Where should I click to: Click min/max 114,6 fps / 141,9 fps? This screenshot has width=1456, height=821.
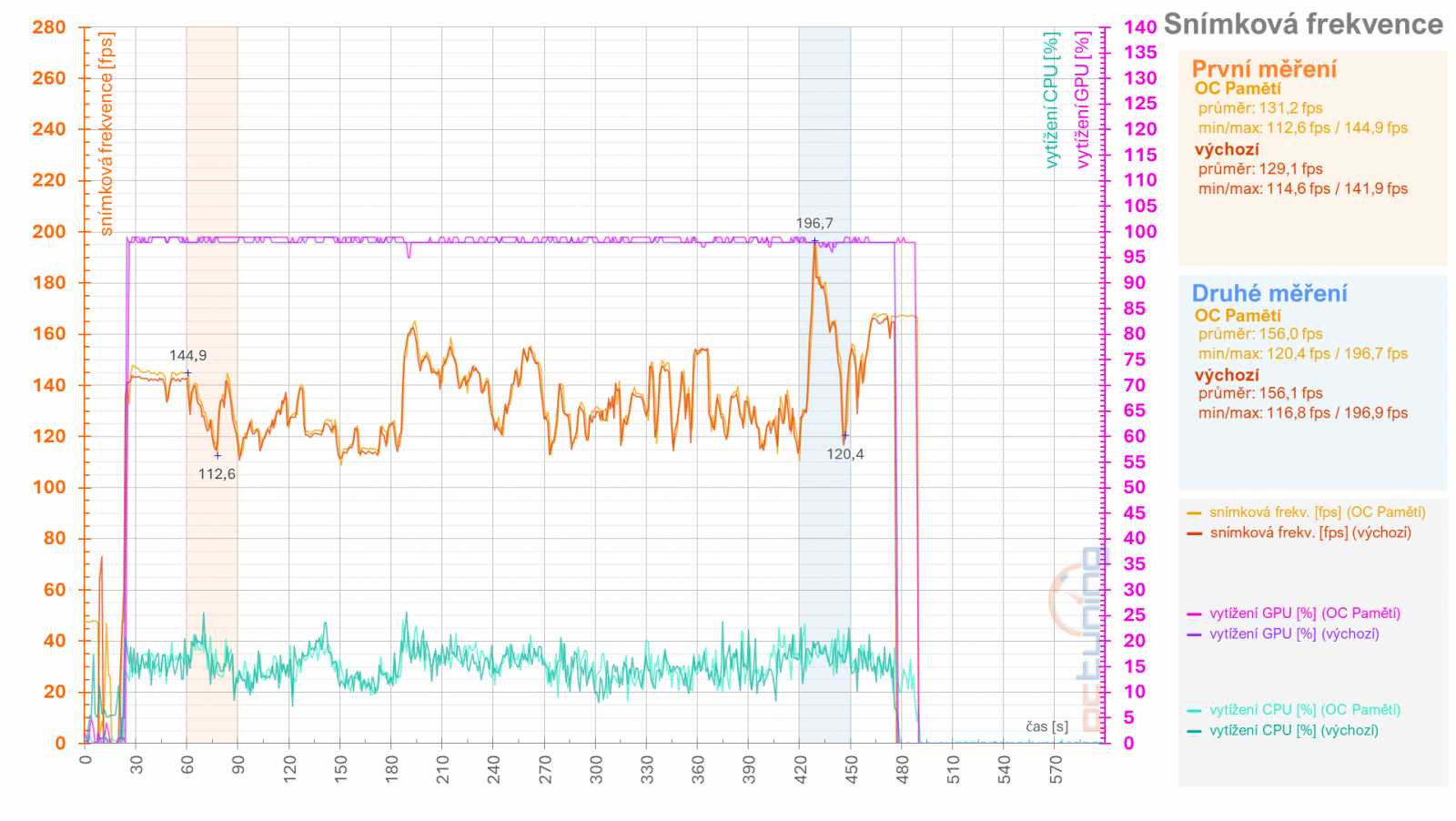click(x=1303, y=189)
